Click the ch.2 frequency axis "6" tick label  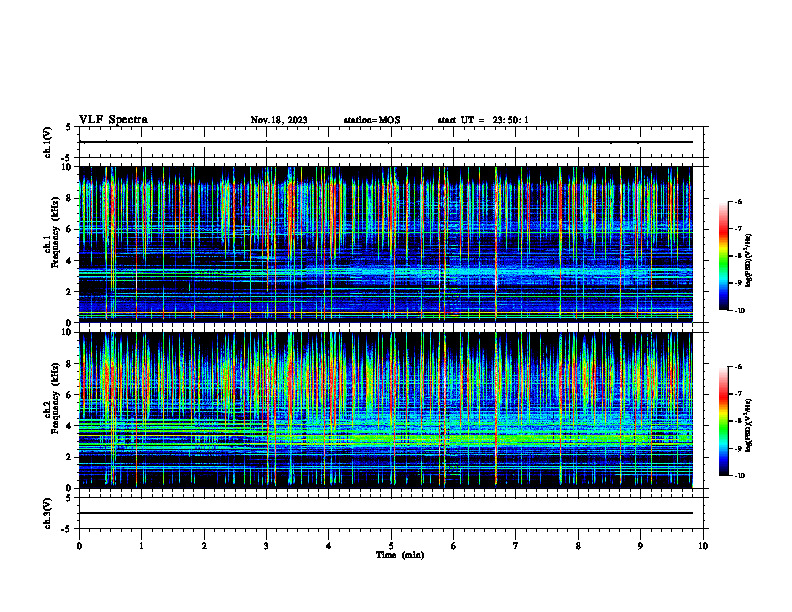tap(71, 395)
